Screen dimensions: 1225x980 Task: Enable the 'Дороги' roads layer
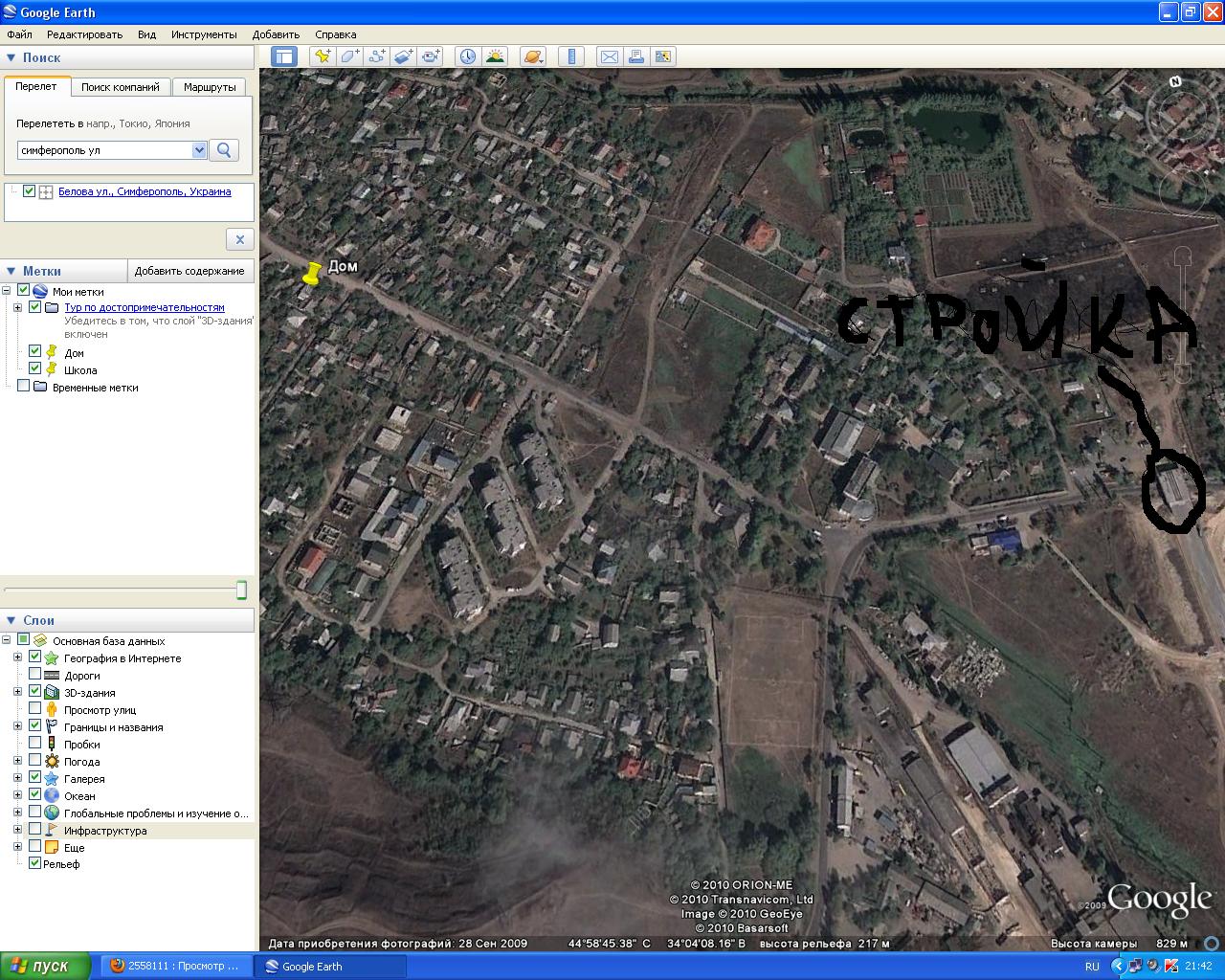[34, 675]
